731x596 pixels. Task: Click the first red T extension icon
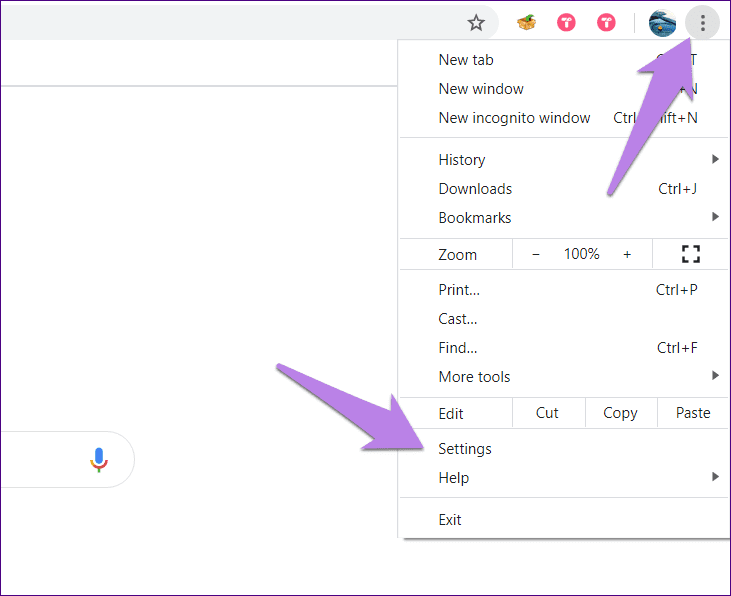pos(566,22)
